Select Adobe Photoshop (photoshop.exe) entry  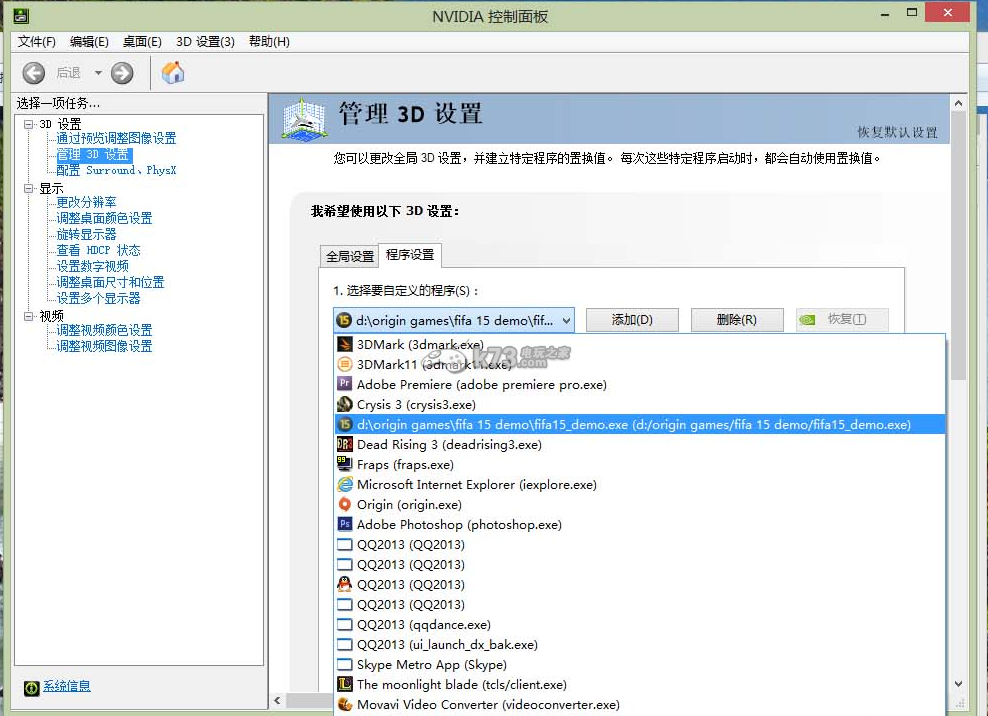(x=459, y=525)
